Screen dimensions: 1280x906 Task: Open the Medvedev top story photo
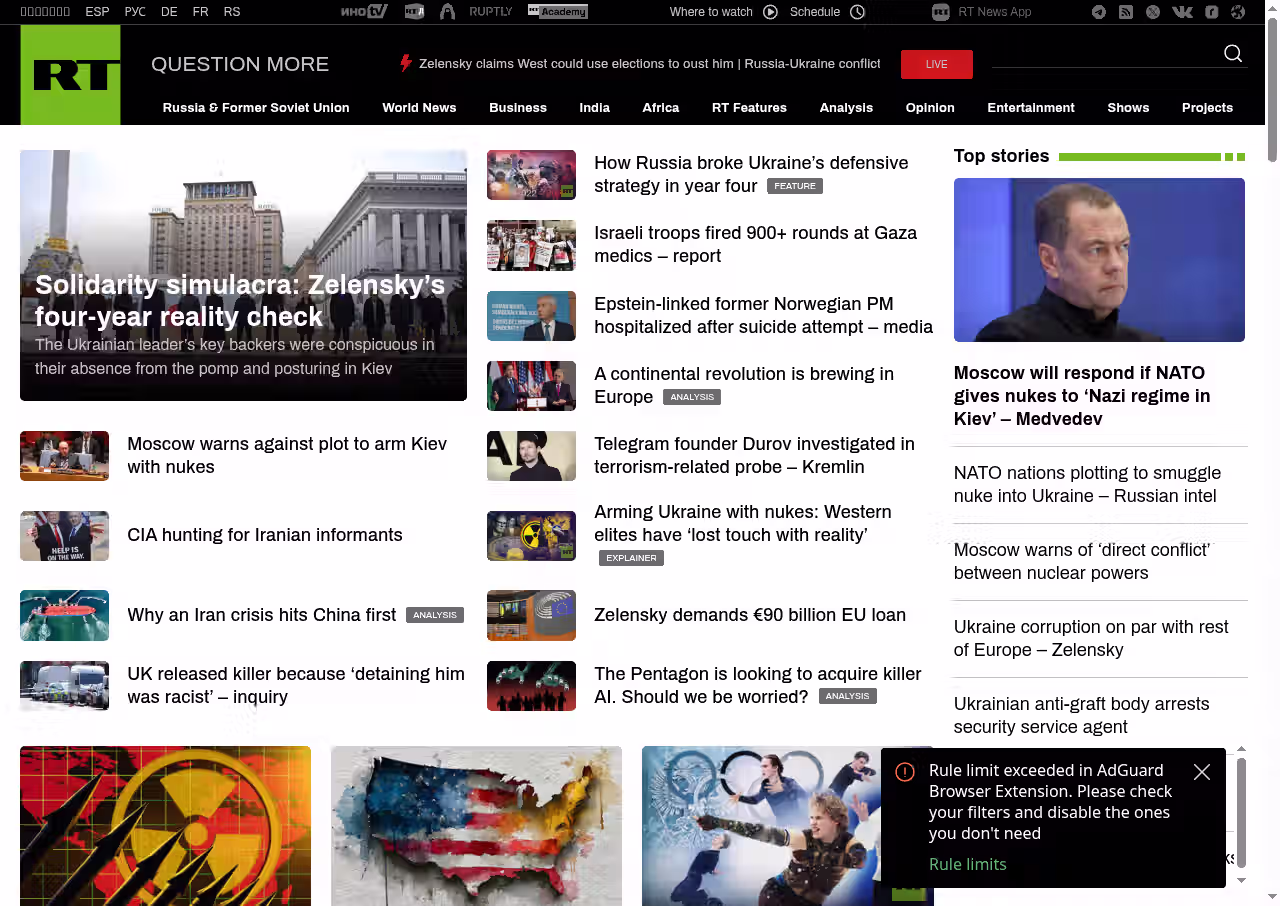[x=1099, y=260]
